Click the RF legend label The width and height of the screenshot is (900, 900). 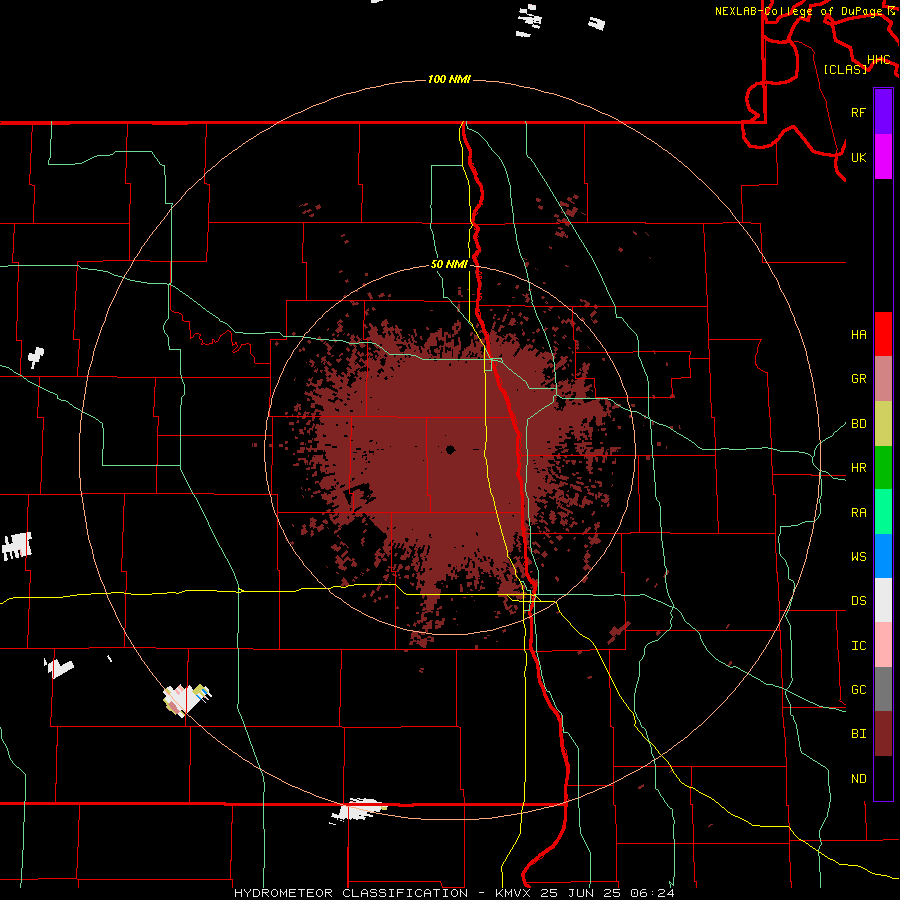(858, 112)
